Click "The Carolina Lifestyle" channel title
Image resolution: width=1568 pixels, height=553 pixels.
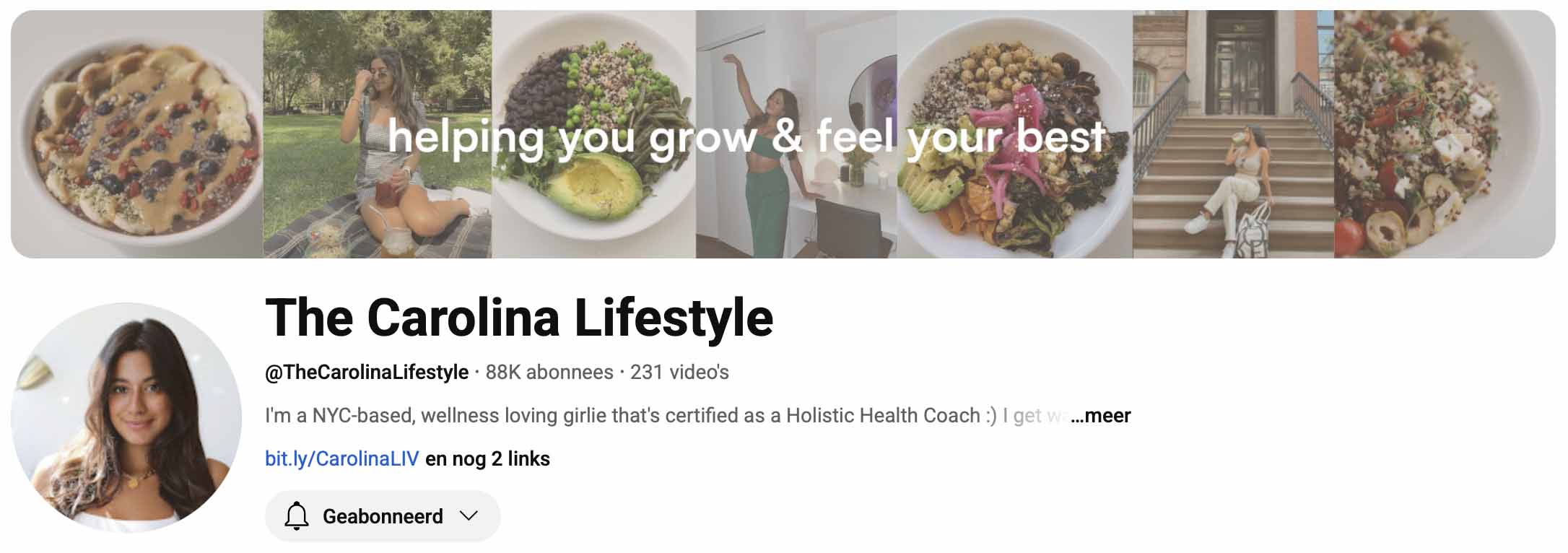pyautogui.click(x=519, y=318)
